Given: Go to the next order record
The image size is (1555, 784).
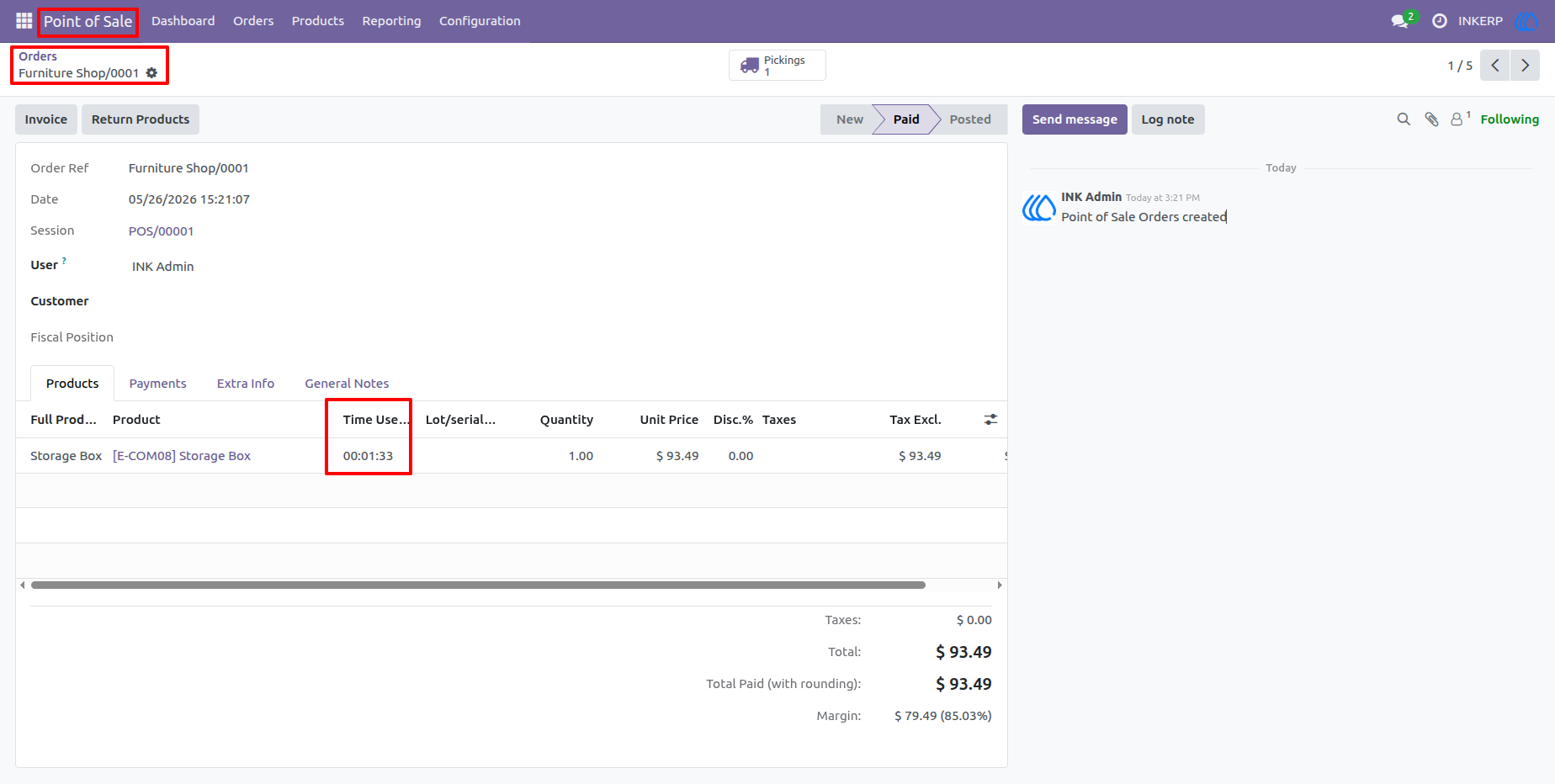Looking at the screenshot, I should 1525,65.
